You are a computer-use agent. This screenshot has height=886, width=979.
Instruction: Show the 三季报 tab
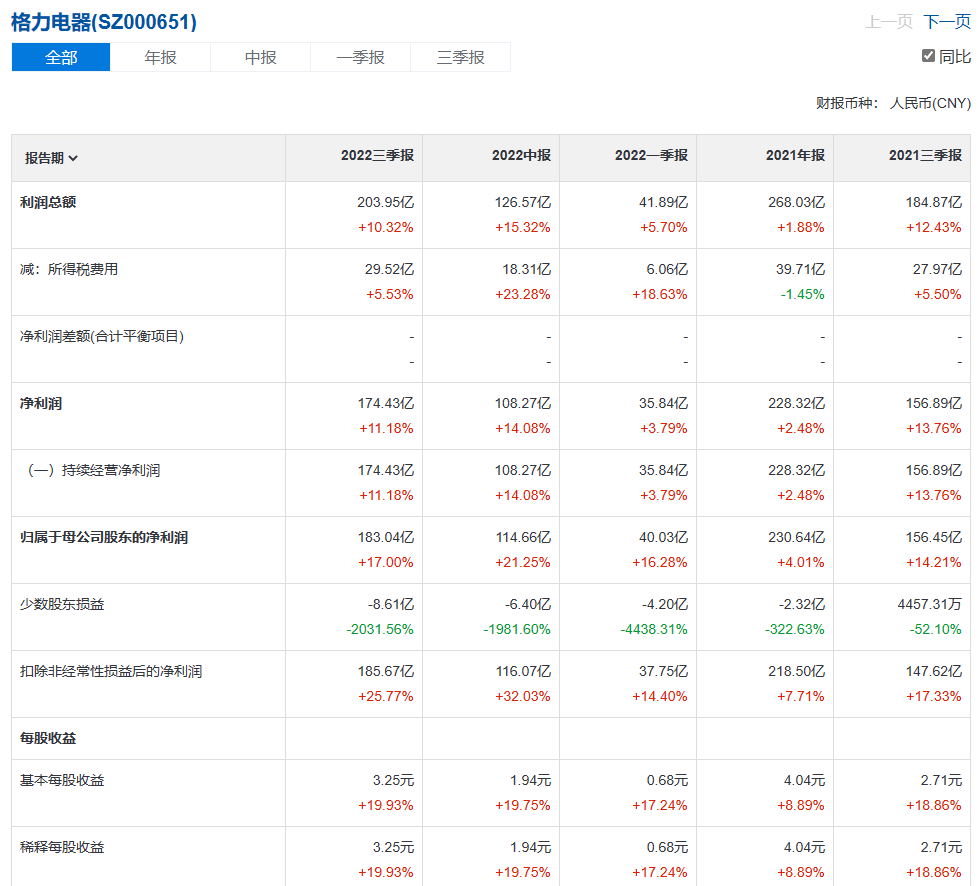pyautogui.click(x=460, y=57)
